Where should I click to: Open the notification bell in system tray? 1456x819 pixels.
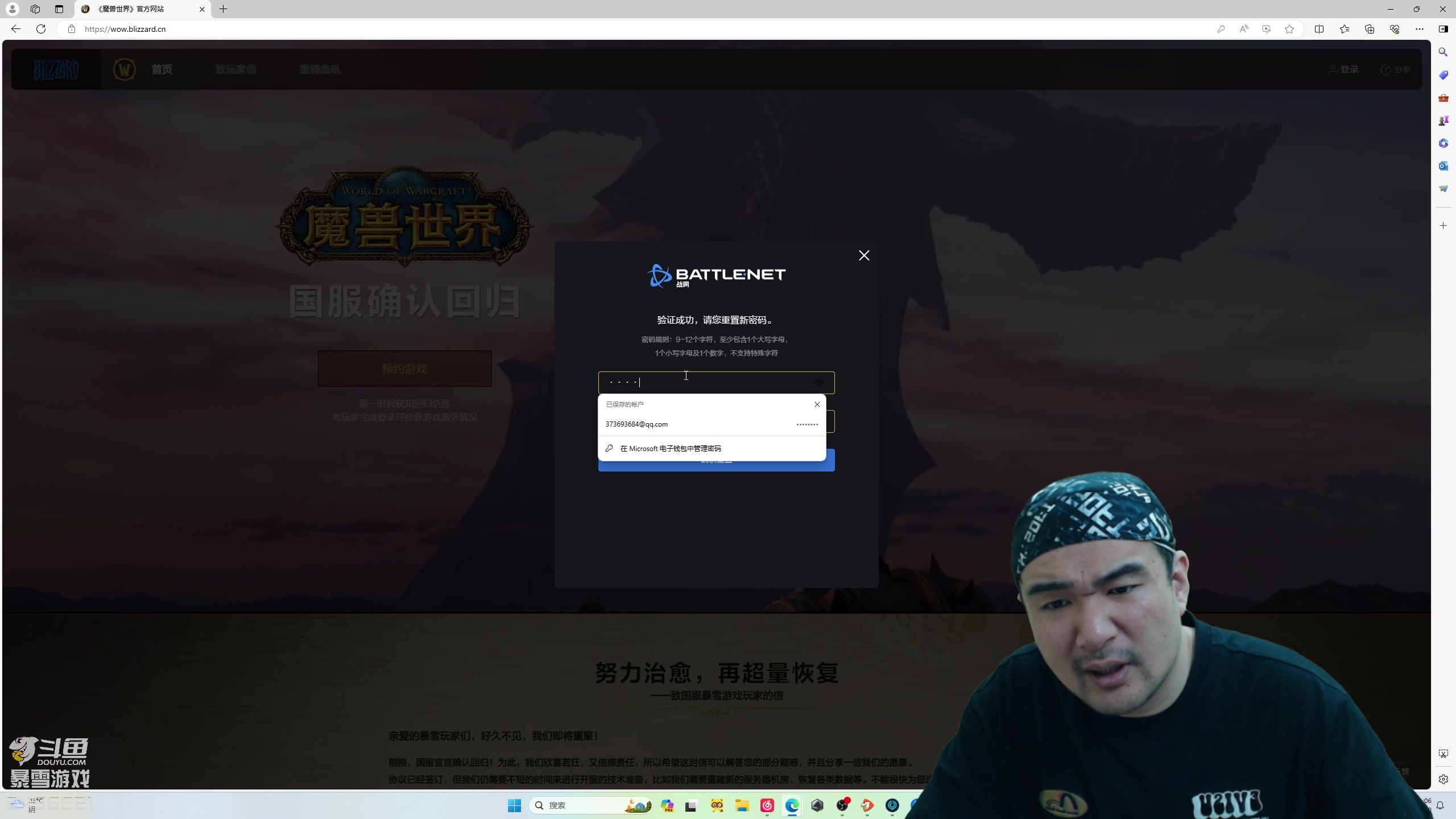coord(1440,805)
